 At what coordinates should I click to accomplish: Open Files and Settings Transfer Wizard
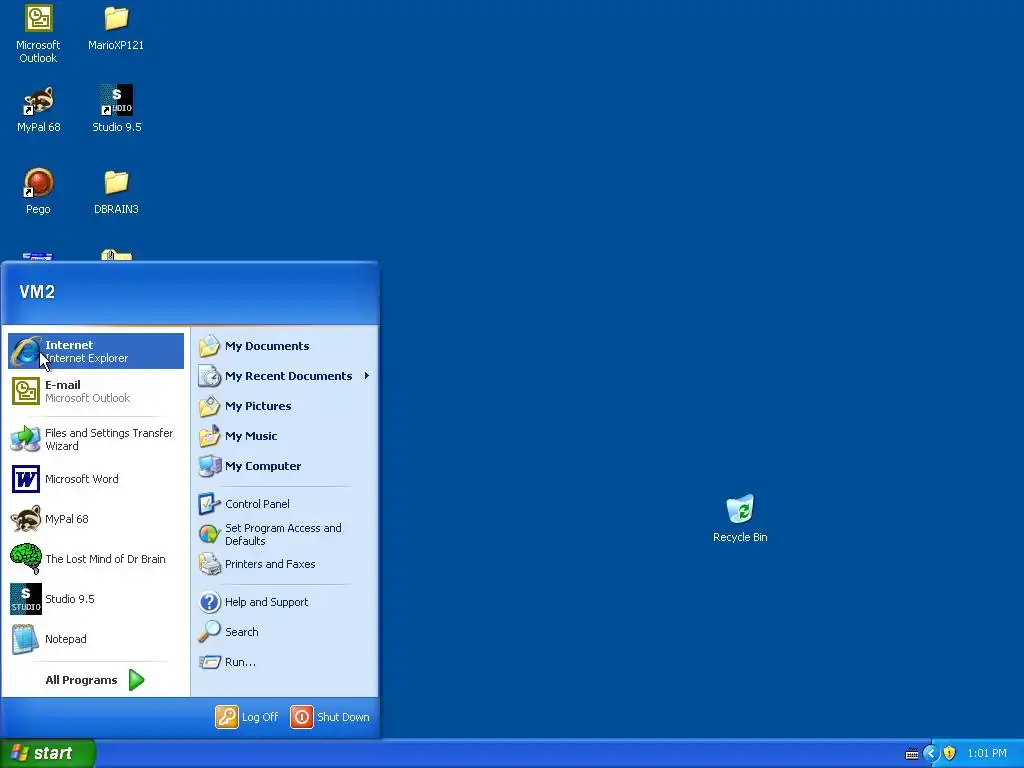[x=96, y=439]
